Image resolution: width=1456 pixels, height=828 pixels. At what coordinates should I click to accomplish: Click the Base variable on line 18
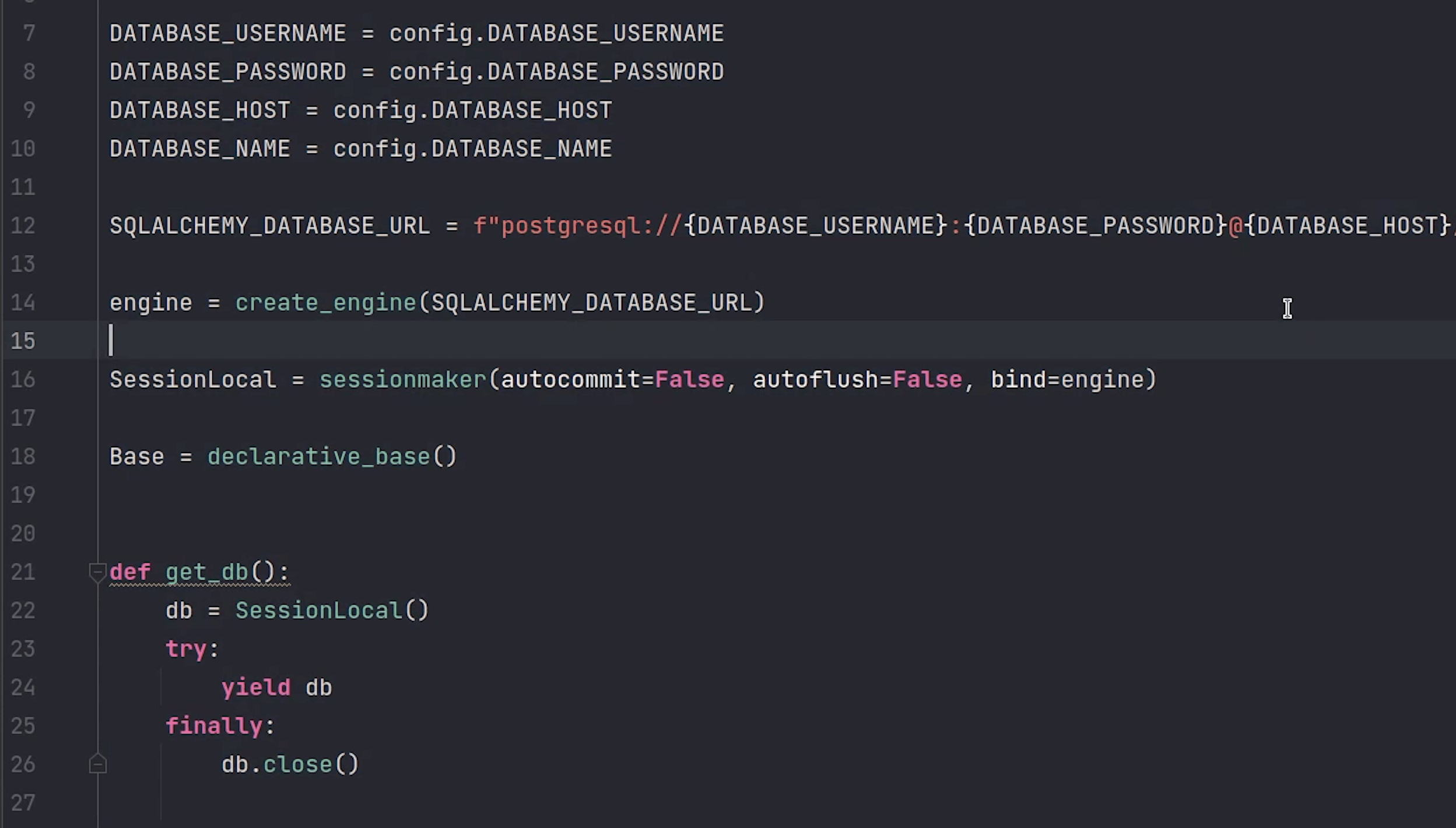coord(137,457)
